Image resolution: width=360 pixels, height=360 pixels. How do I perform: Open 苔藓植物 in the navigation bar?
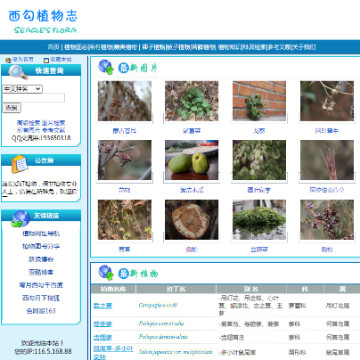pos(204,47)
